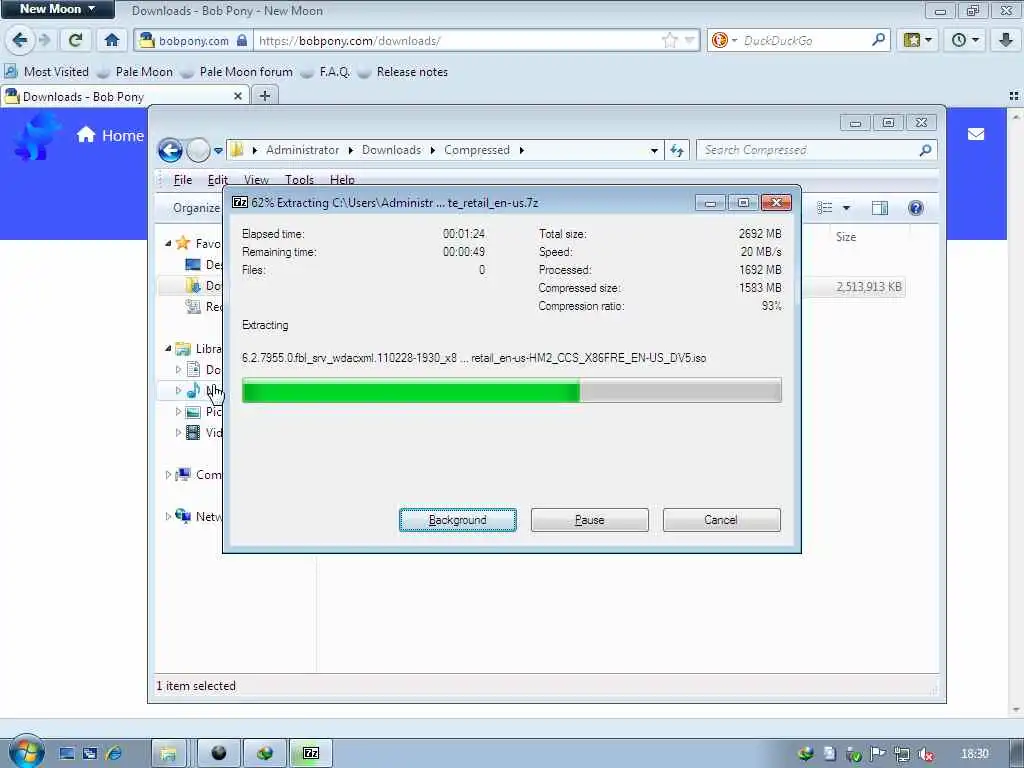Open the mail envelope icon on the page
The image size is (1024, 768).
point(976,134)
